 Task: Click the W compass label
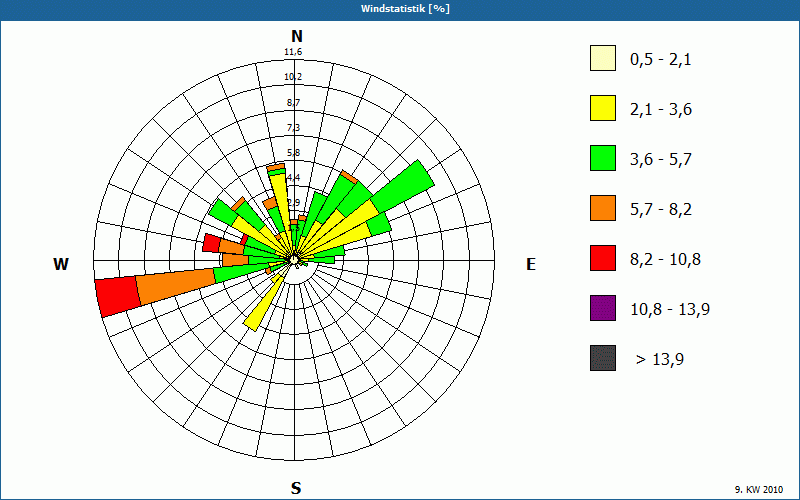[61, 264]
